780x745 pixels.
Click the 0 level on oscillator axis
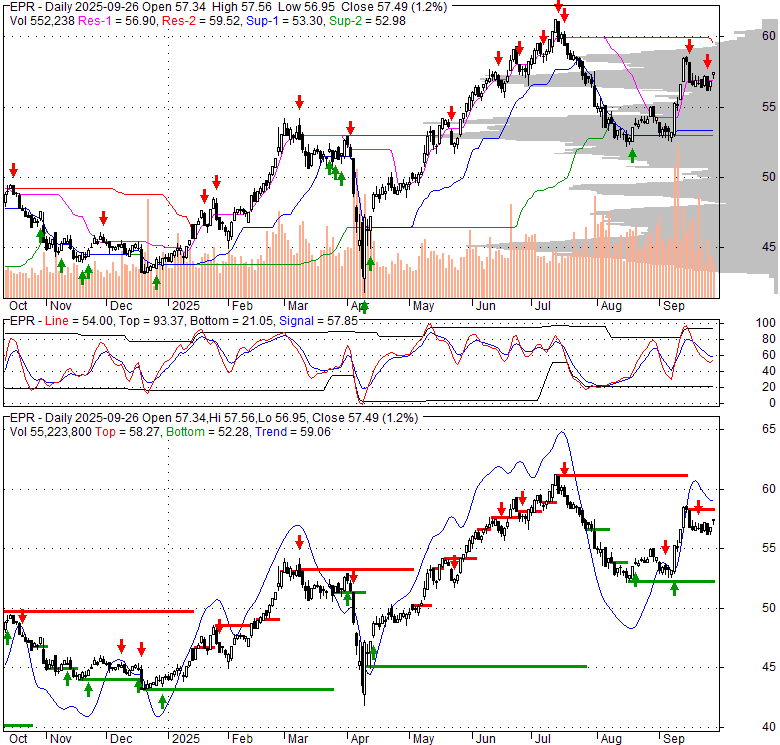[x=772, y=403]
